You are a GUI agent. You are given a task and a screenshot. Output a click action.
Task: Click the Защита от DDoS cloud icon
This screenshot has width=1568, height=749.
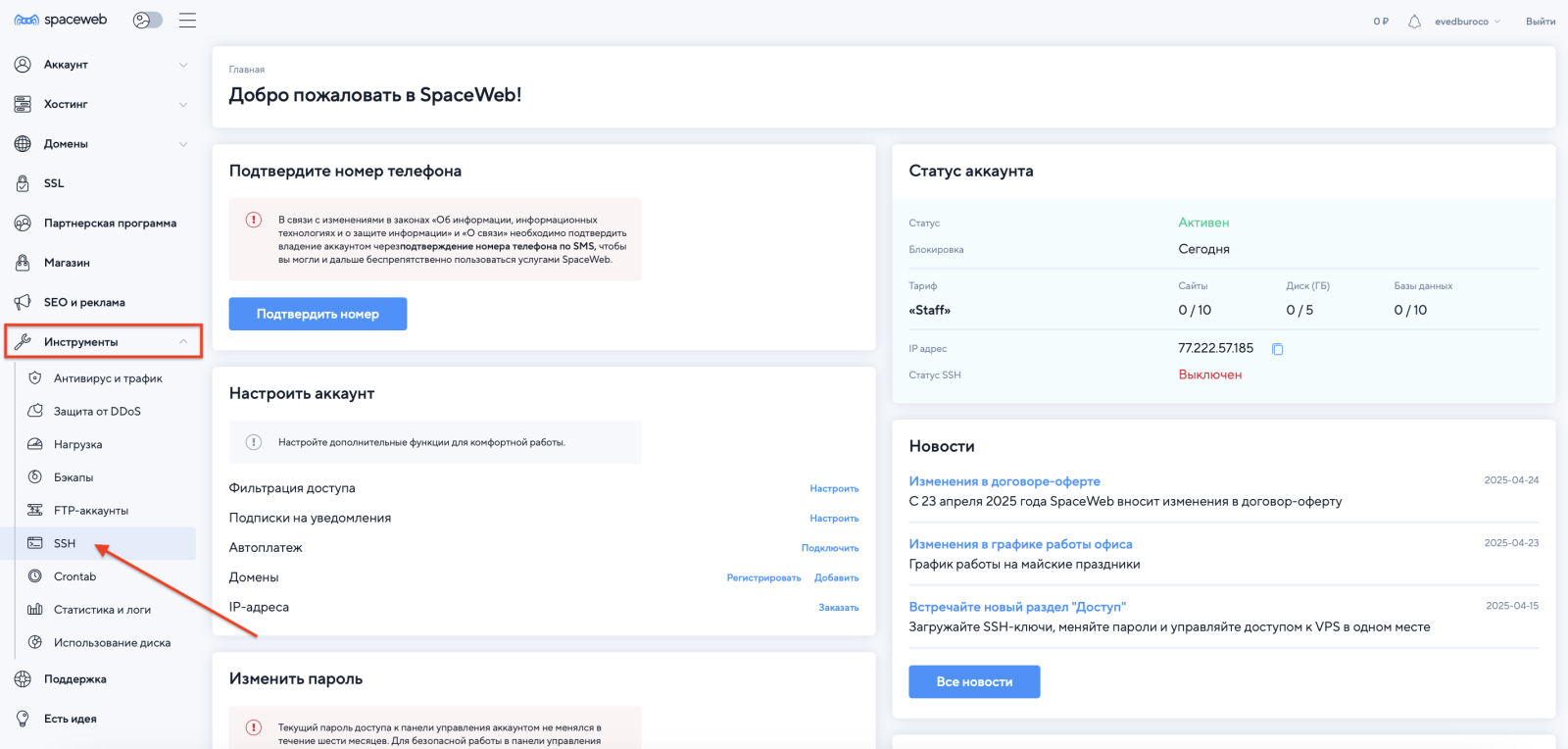coord(35,412)
